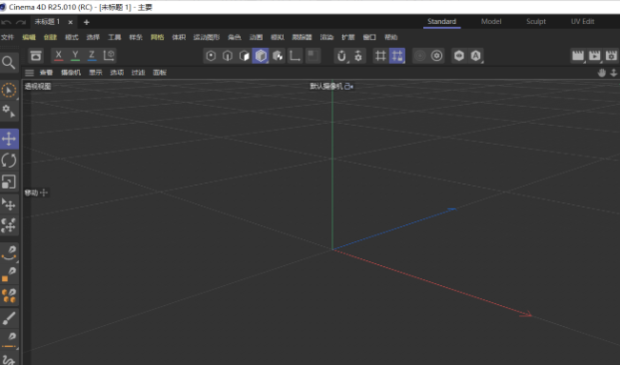Activate the Move tool
Screen dimensions: 620x365
[9, 139]
